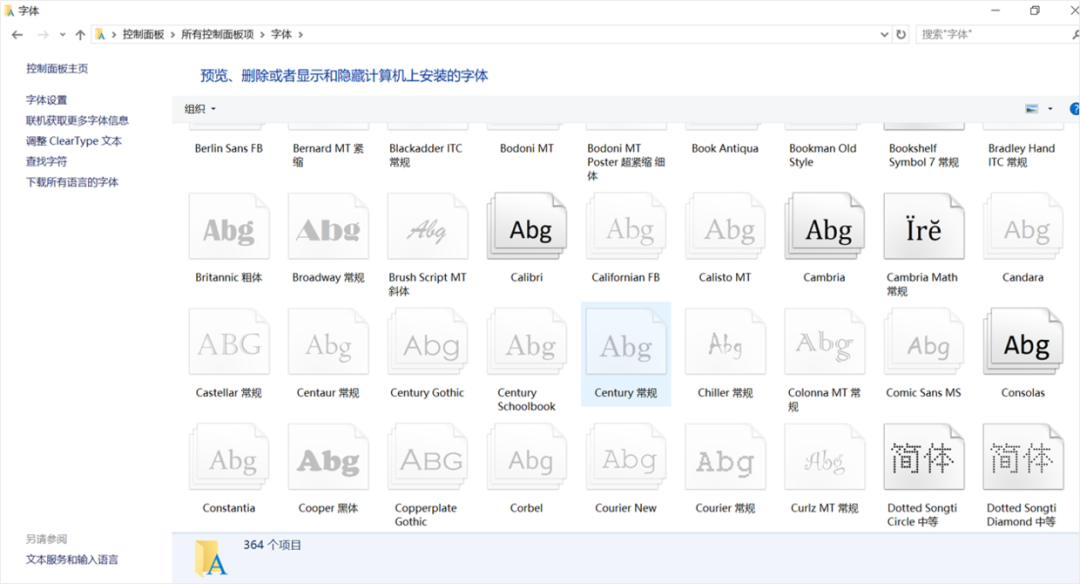Click the font label Book Antiqua
Viewport: 1080px width, 584px height.
(x=725, y=148)
